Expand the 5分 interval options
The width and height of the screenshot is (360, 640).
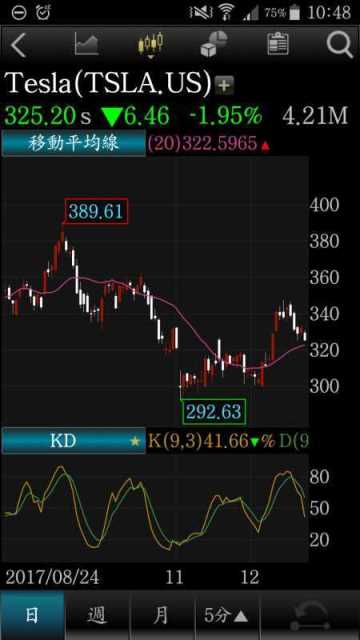point(227,616)
